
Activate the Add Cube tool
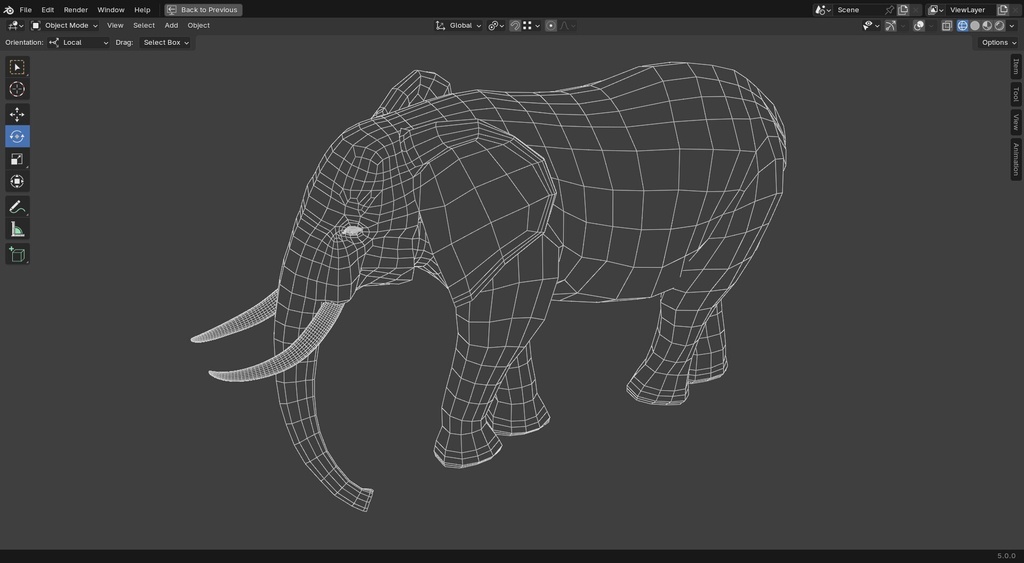(17, 254)
